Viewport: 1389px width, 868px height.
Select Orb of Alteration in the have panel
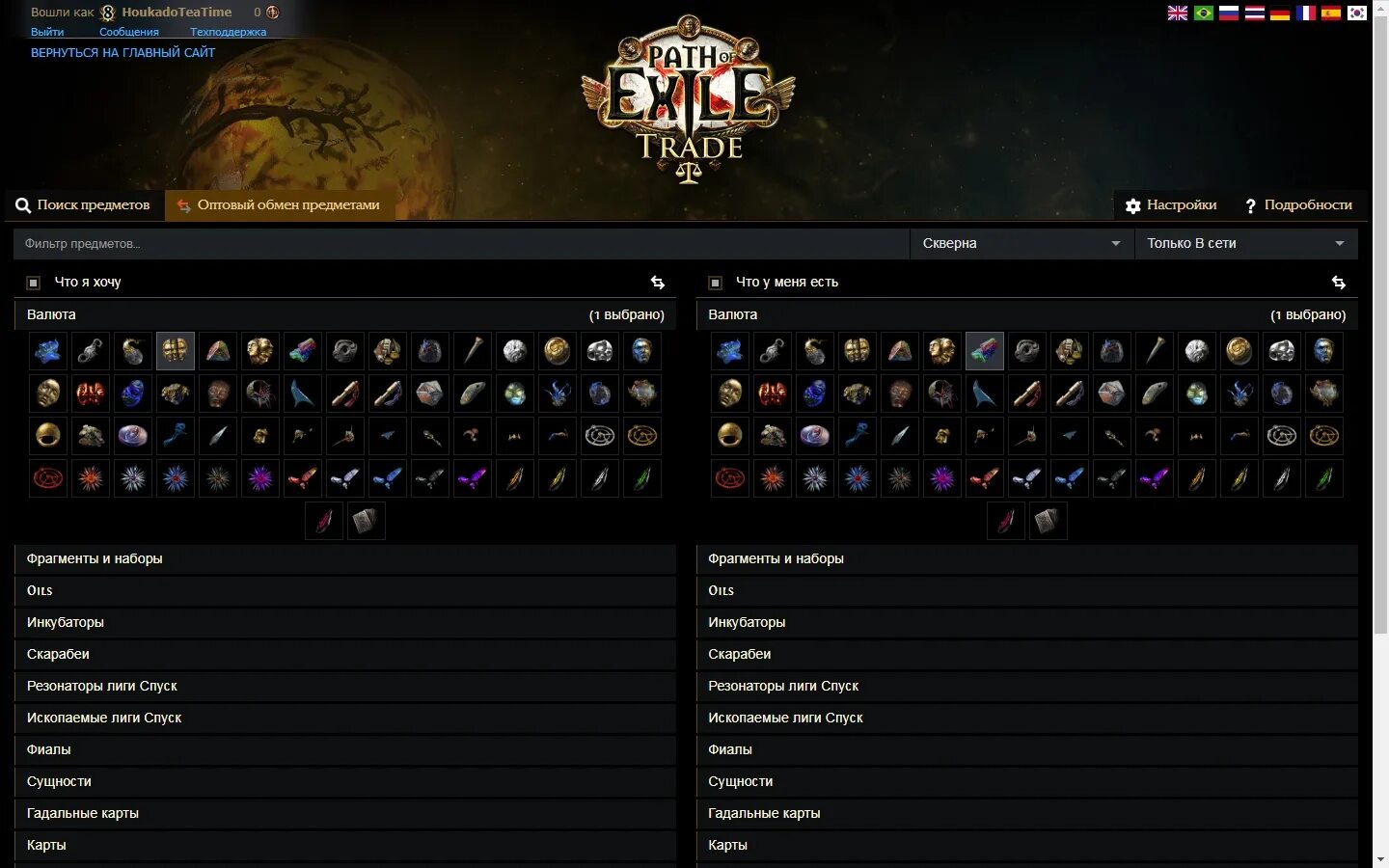[x=730, y=351]
